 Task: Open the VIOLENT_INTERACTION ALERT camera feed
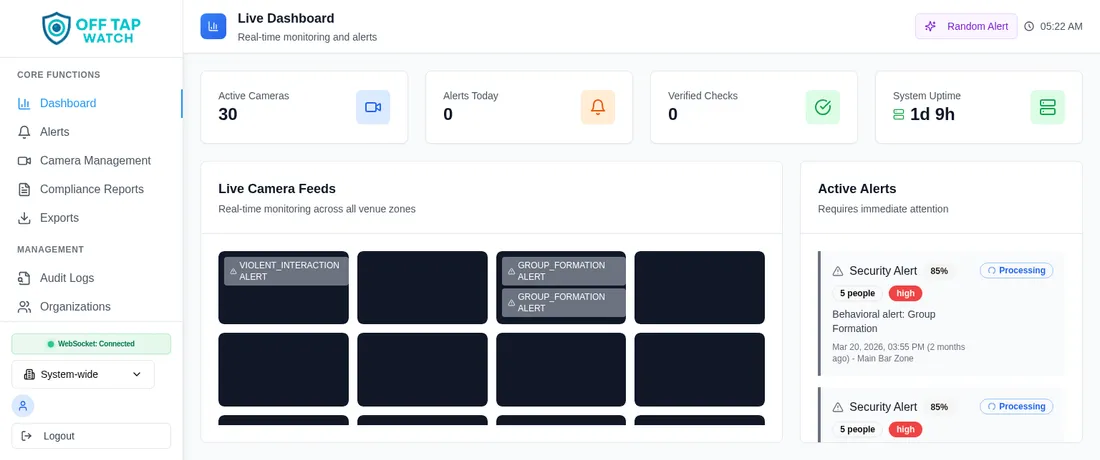(283, 288)
